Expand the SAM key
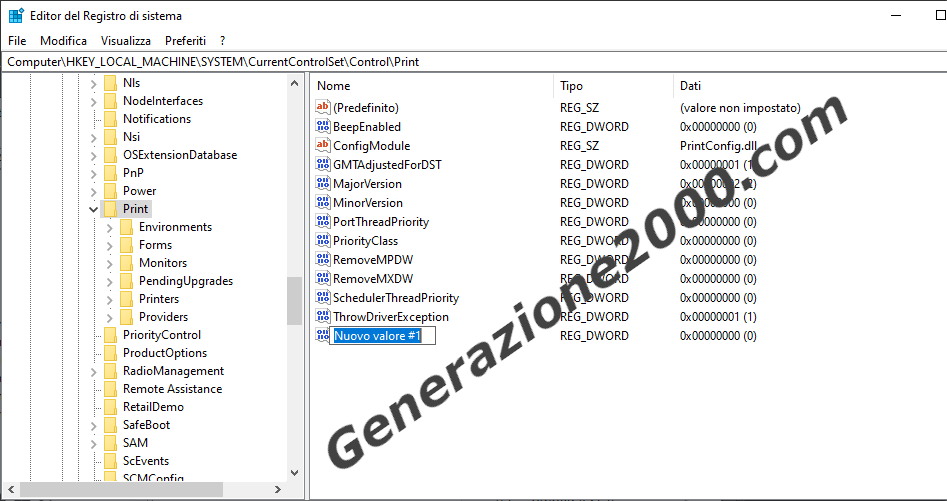 [94, 443]
